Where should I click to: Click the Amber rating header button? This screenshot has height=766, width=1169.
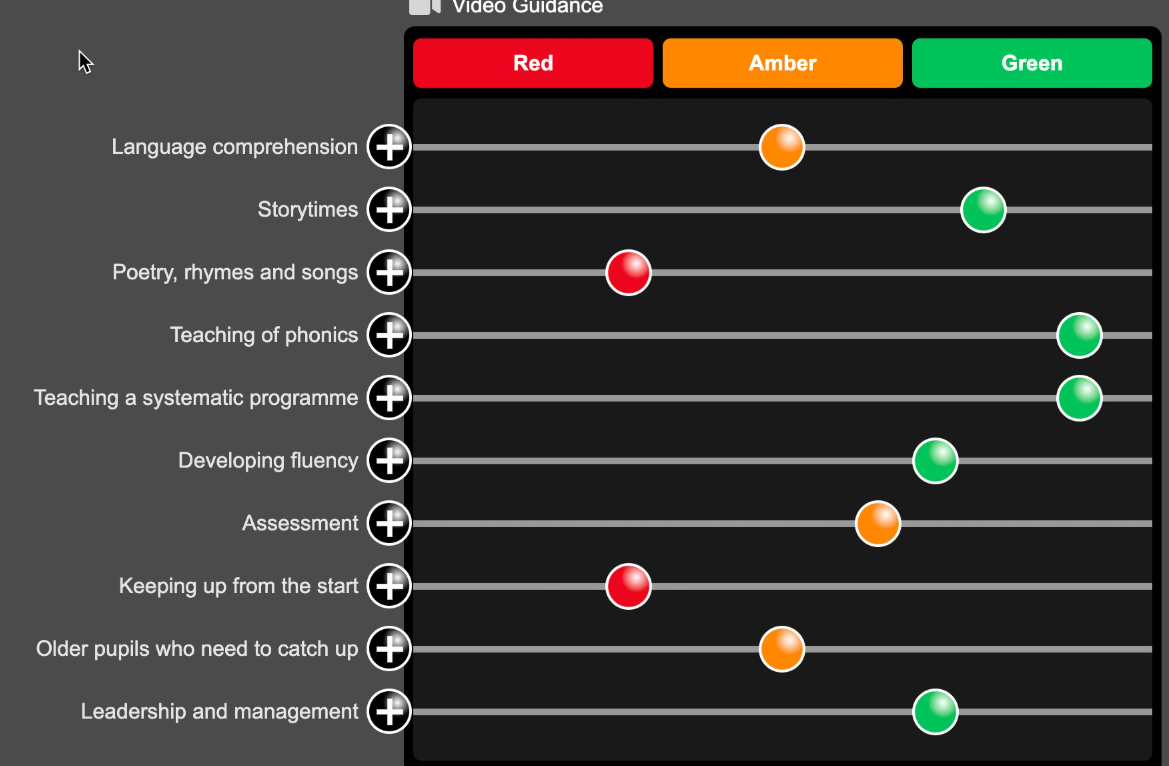782,62
